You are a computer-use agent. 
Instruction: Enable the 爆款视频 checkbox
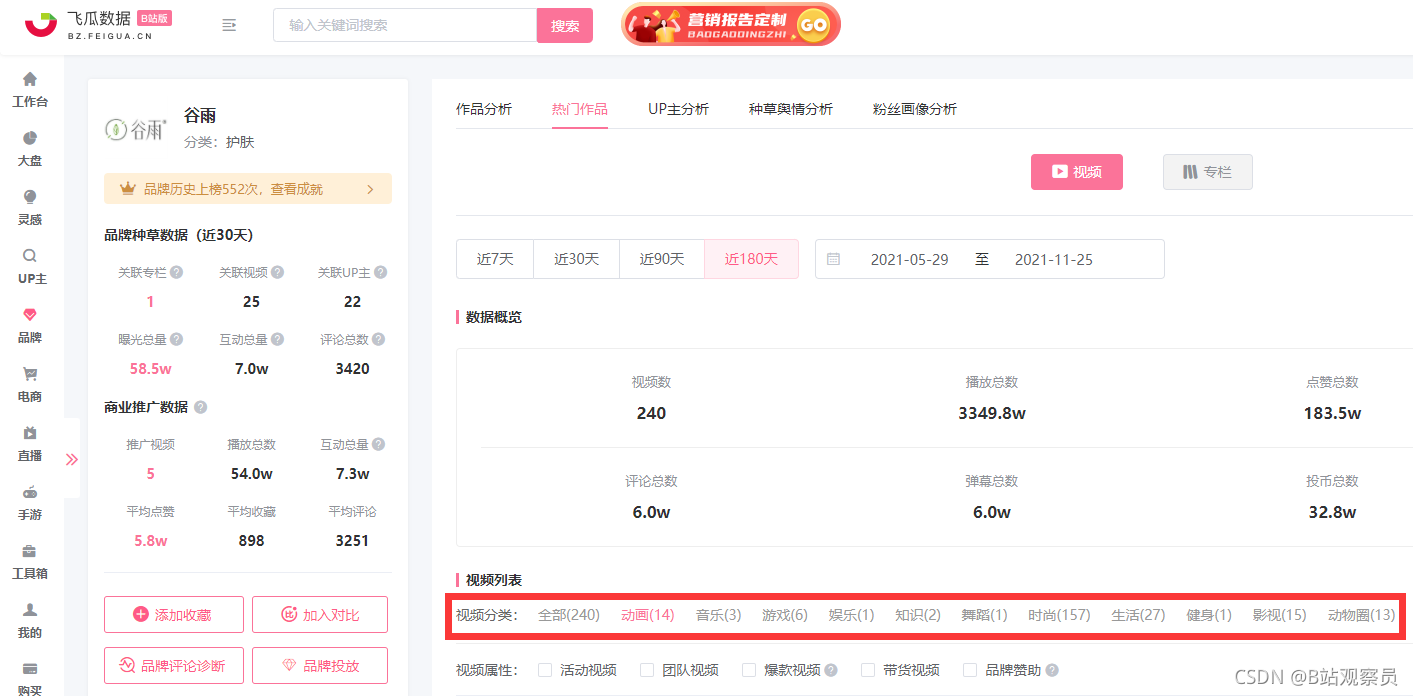pos(749,670)
